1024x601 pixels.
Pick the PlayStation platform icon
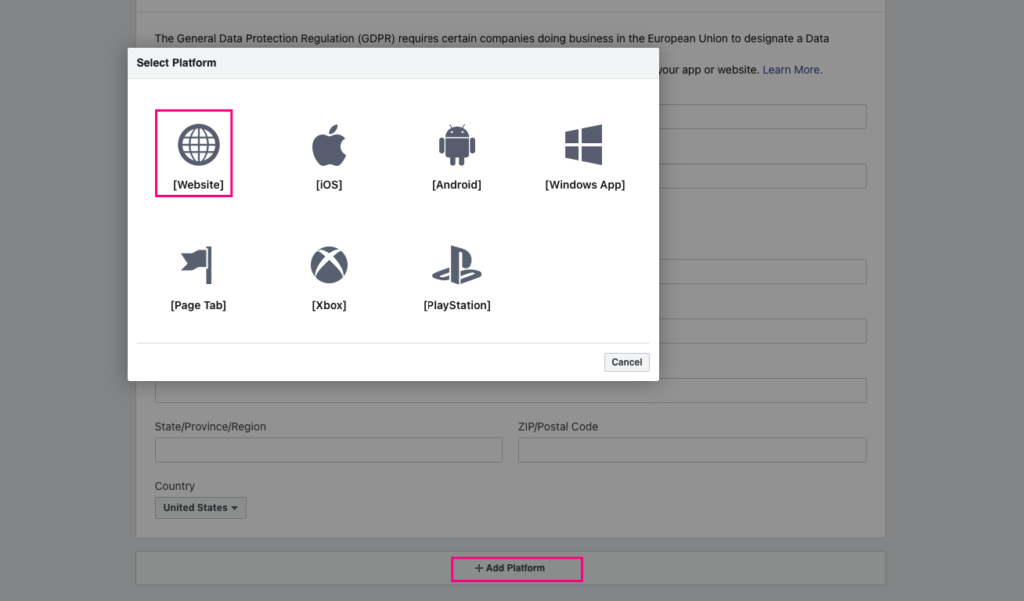tap(457, 265)
